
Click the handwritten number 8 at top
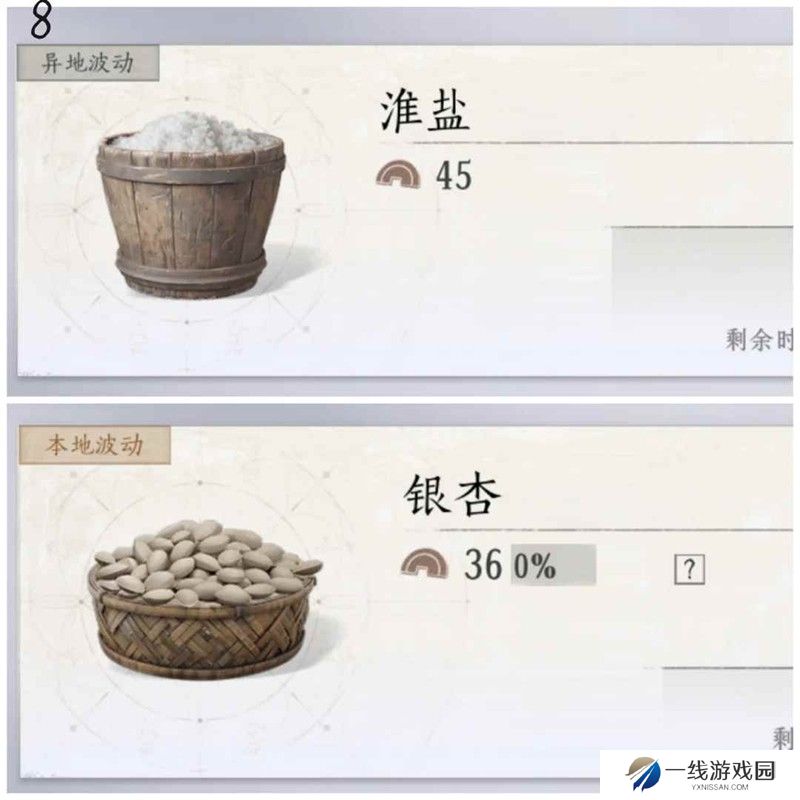click(x=40, y=20)
